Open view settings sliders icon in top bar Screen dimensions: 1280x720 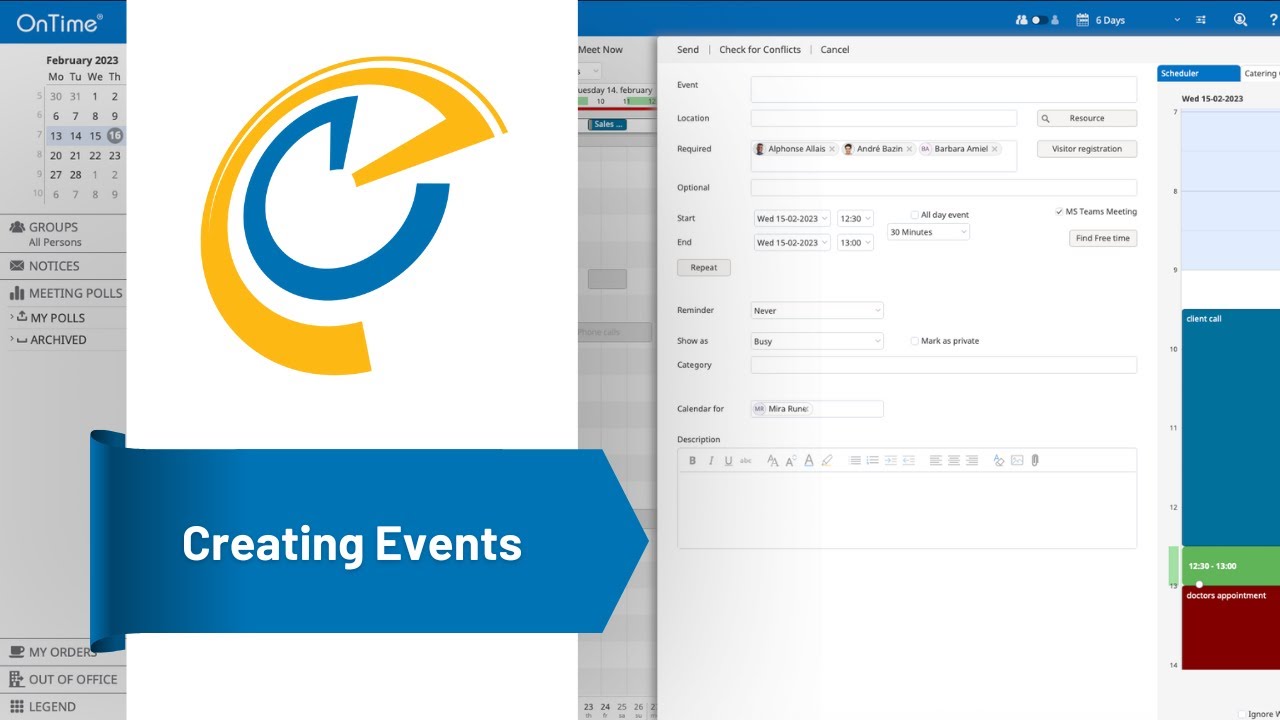(1201, 20)
